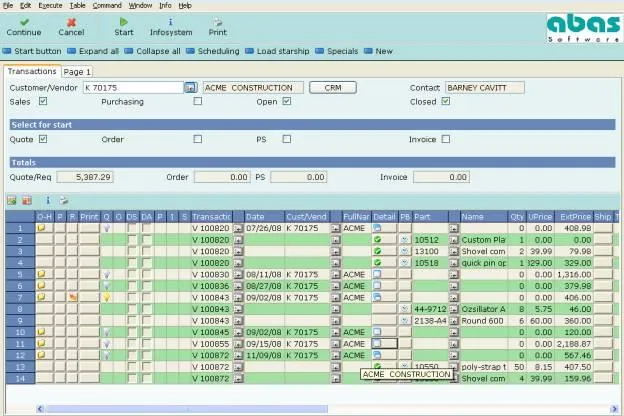
Task: Open the Part selector for 10512
Action: point(454,240)
